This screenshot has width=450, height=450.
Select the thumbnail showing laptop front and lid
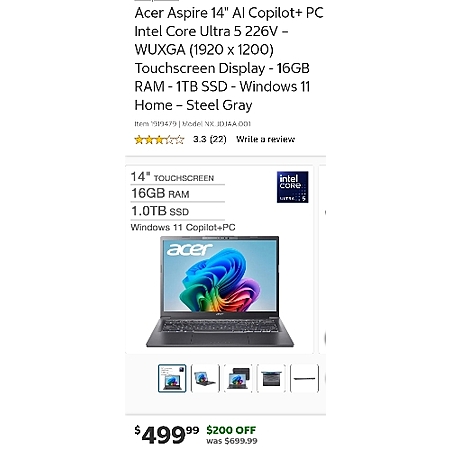pos(238,378)
